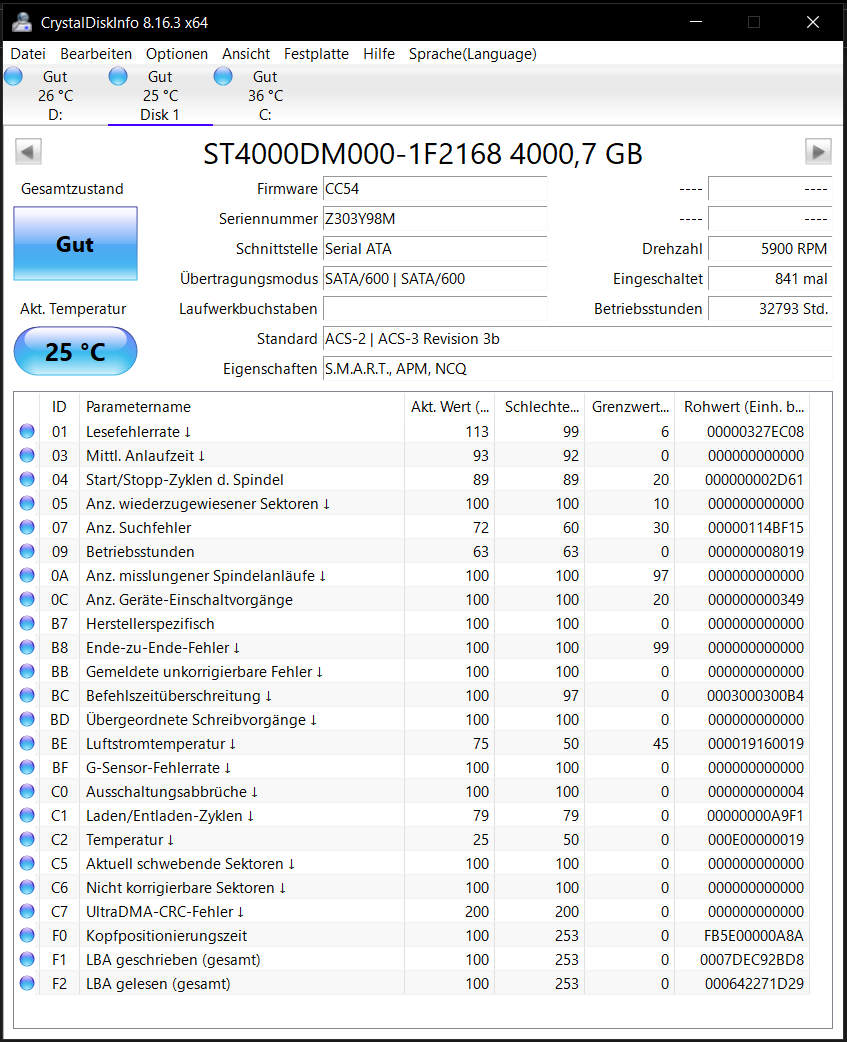Click the Grenzwert column header
This screenshot has width=847, height=1042.
click(630, 407)
